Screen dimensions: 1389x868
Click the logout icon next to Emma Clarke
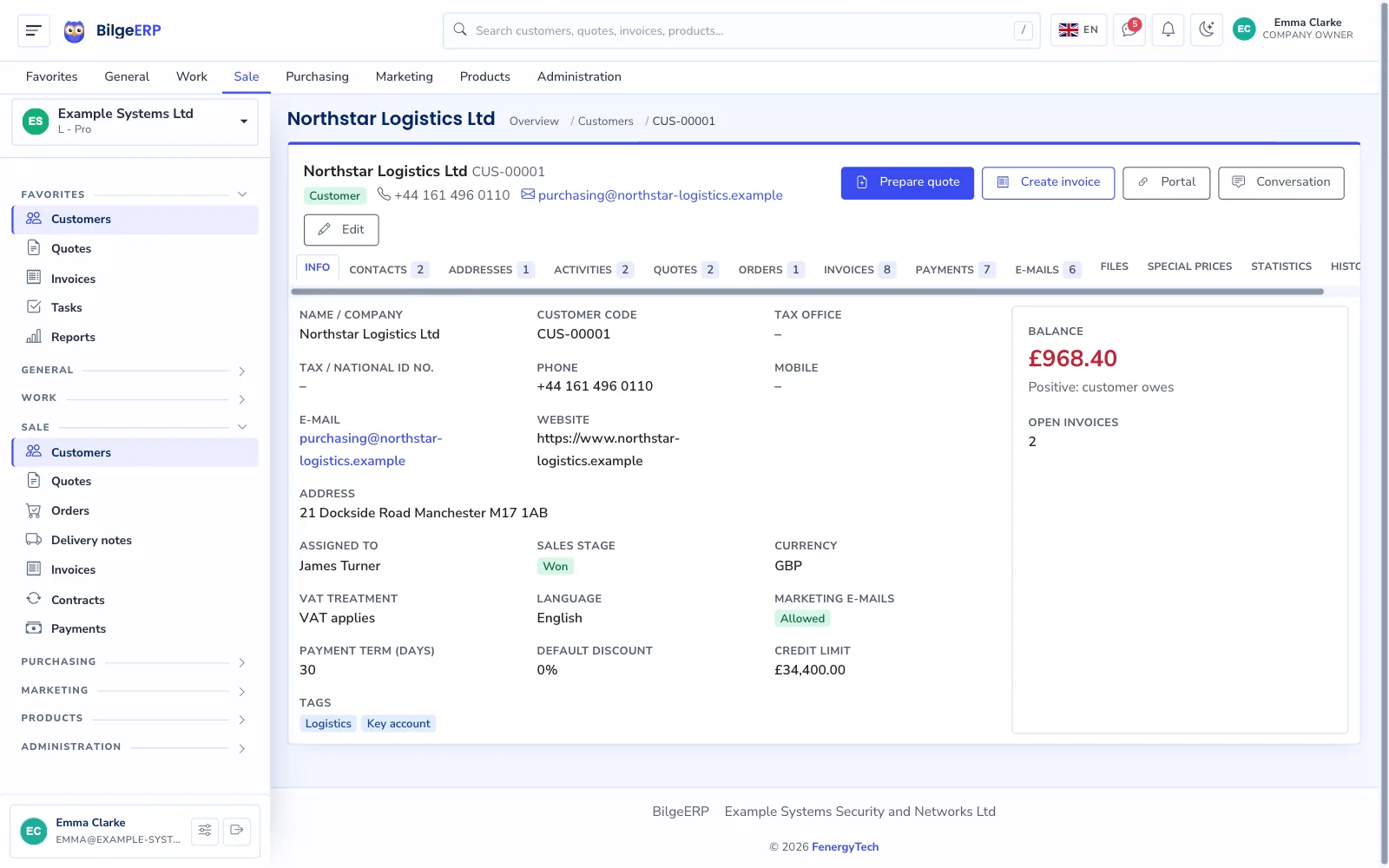(x=237, y=831)
